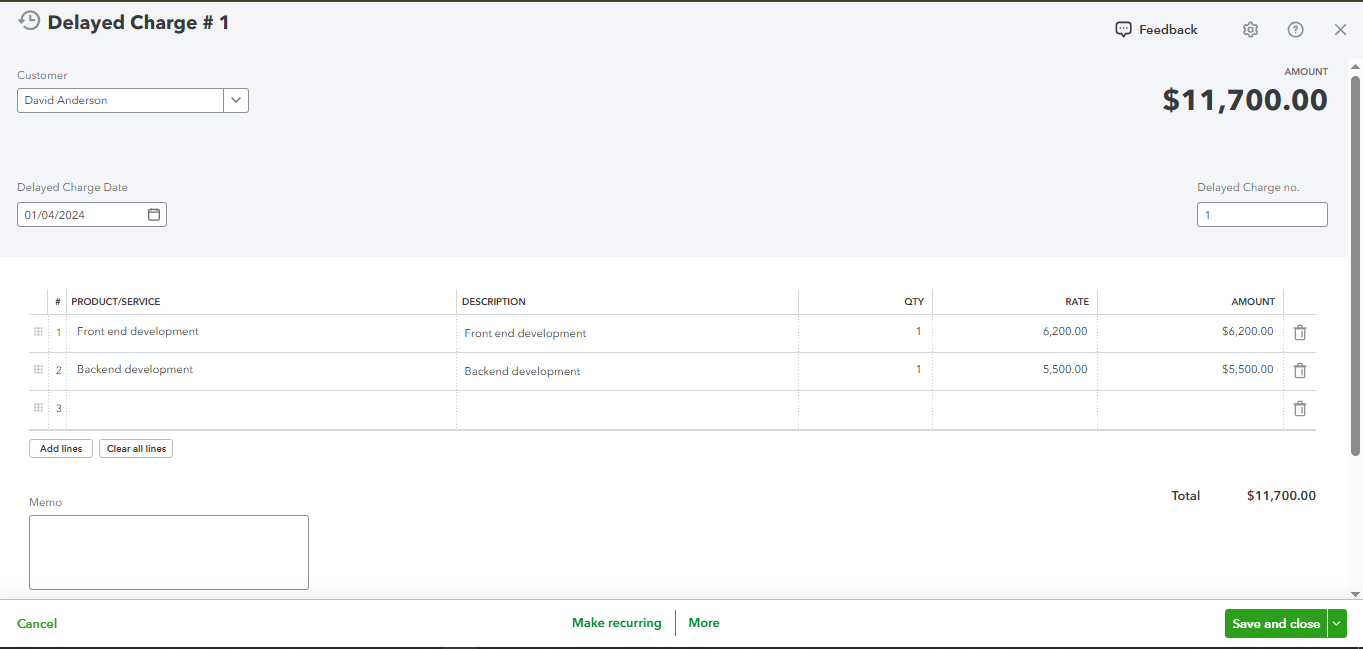Open the settings gear icon
1363x649 pixels.
point(1250,30)
